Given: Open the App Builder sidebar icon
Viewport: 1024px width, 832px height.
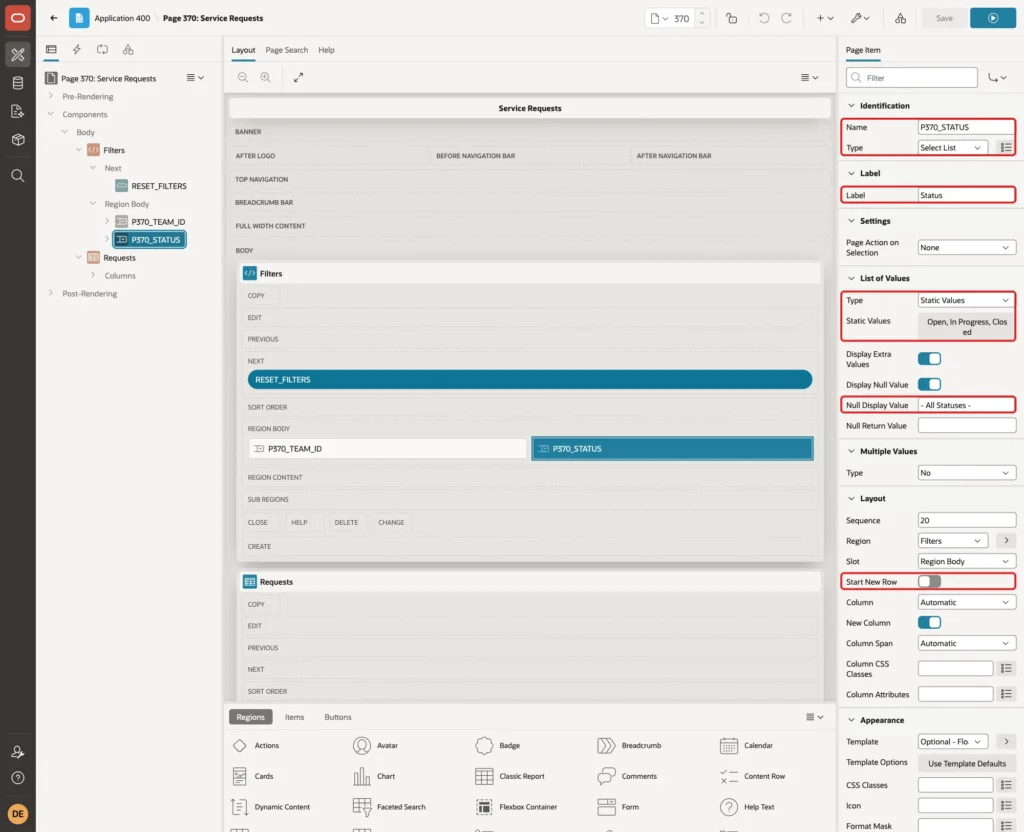Looking at the screenshot, I should pyautogui.click(x=18, y=55).
